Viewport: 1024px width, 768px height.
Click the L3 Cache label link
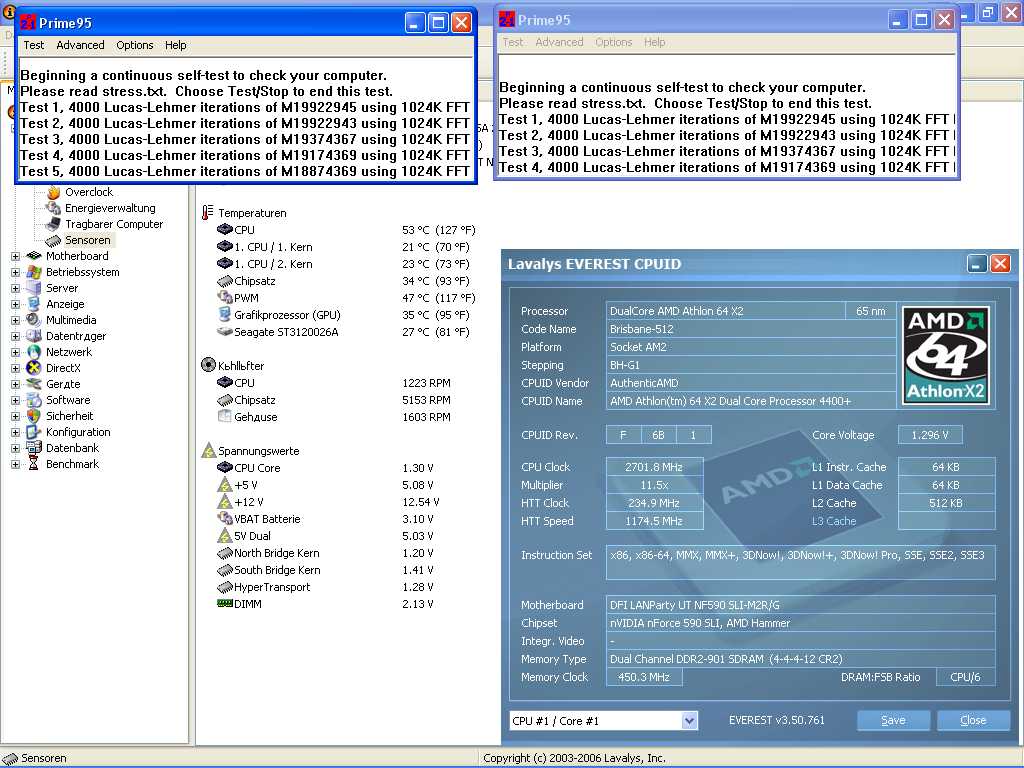tap(834, 521)
